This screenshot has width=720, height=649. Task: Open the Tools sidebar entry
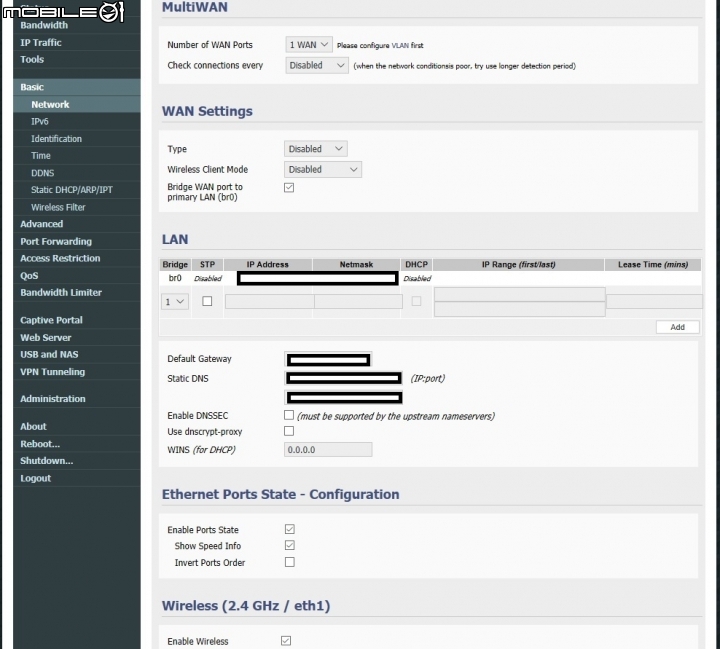(32, 59)
